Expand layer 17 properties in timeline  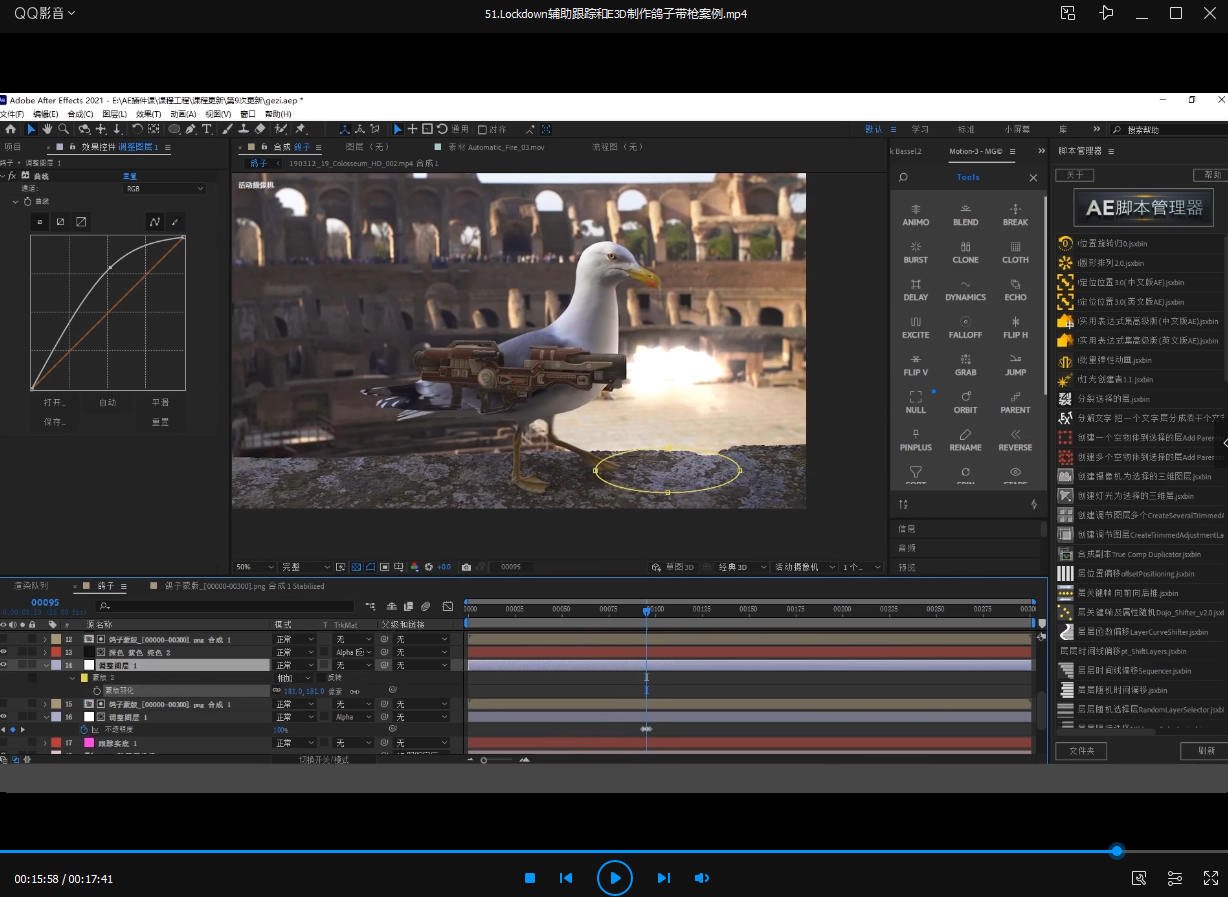[45, 743]
